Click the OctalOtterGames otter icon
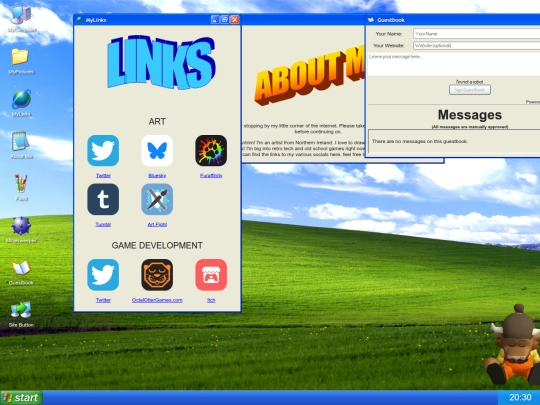The width and height of the screenshot is (540, 405). [157, 275]
